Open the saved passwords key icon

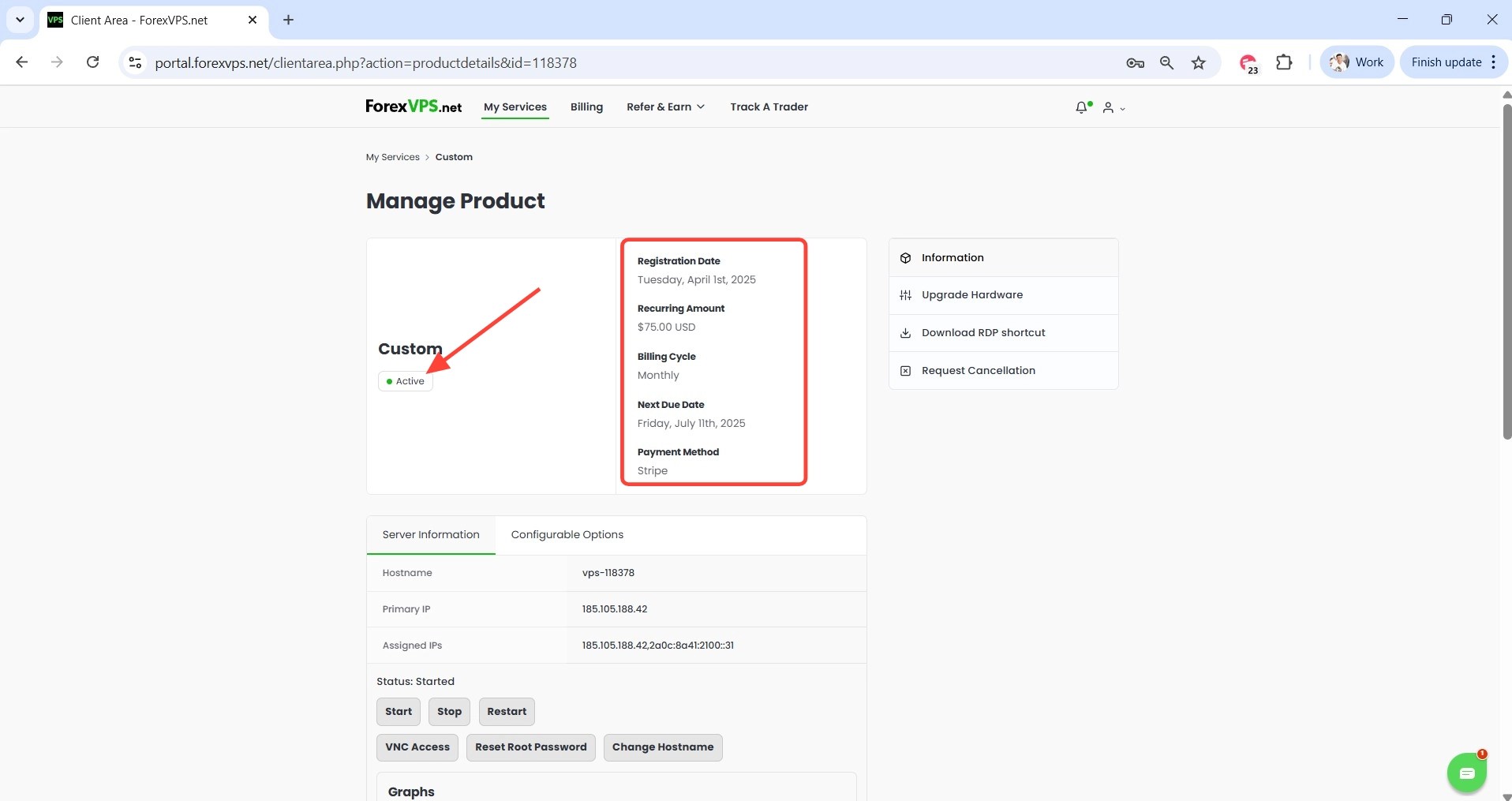click(x=1135, y=63)
